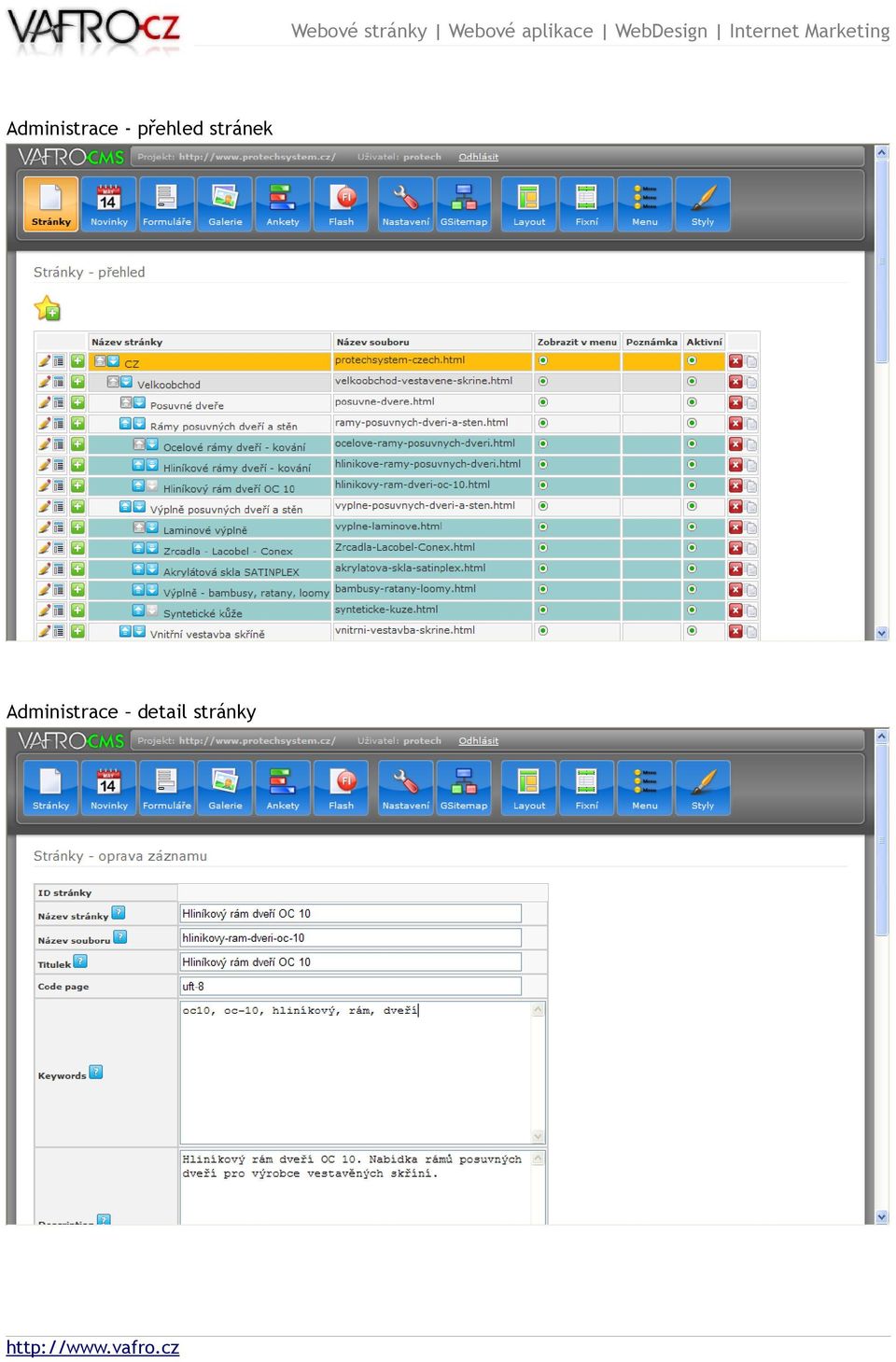Delete the syntheticke-kuze.html row
896x1362 pixels.
coord(735,611)
